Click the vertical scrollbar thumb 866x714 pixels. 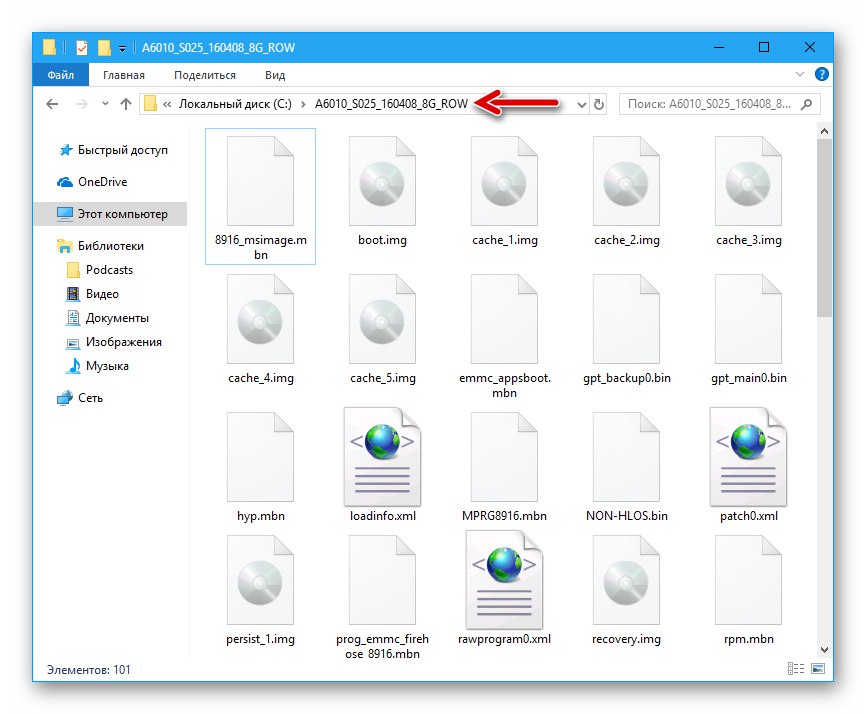click(824, 228)
